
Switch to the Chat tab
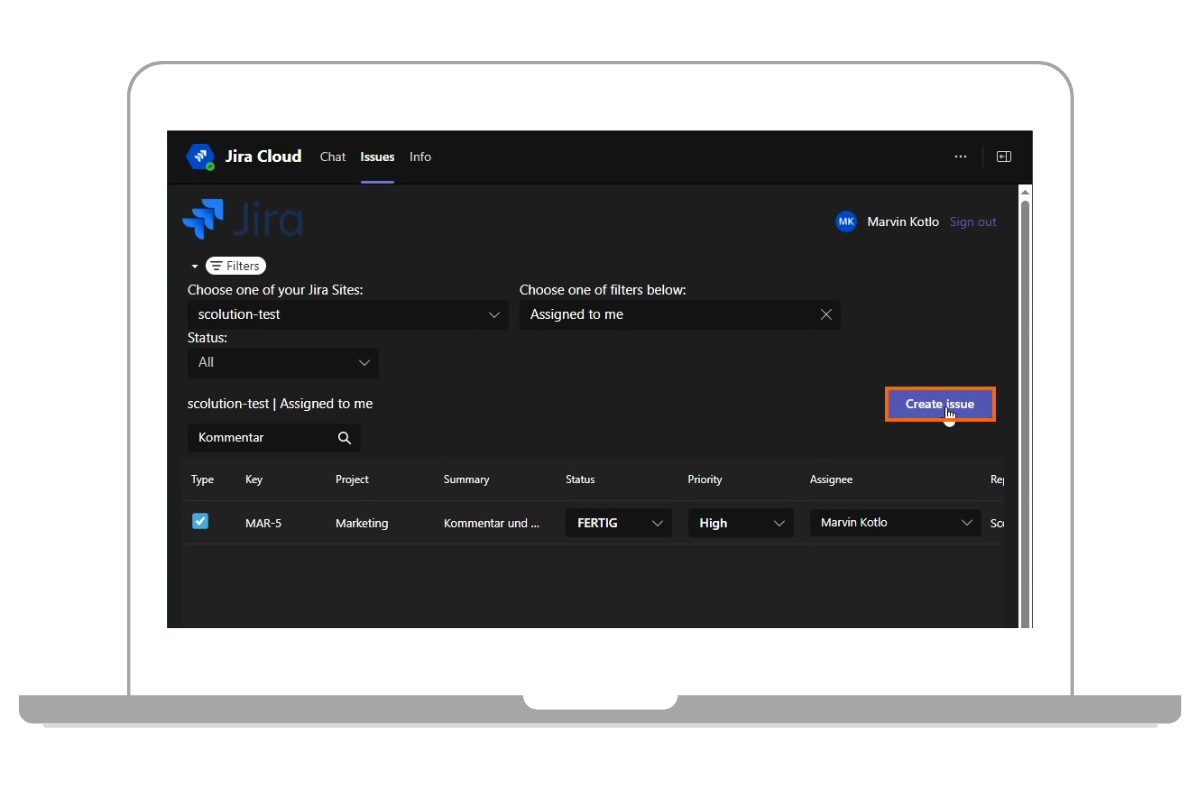click(x=333, y=157)
